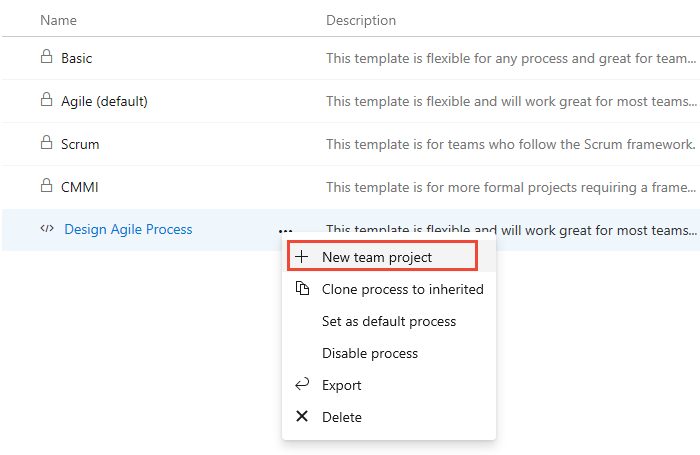Click the lock icon beside Basic
Viewport: 700px width, 455px height.
coord(45,58)
